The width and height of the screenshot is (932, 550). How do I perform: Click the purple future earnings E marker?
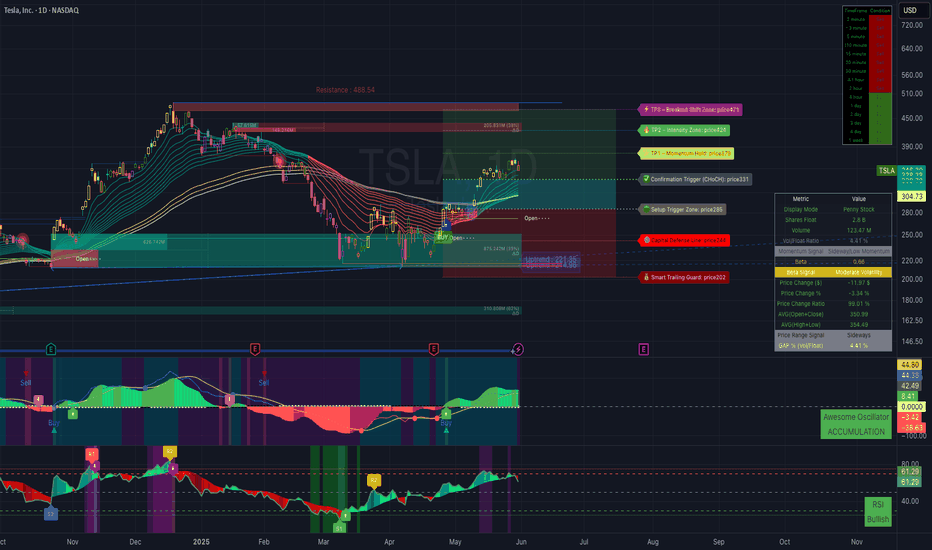coord(644,349)
